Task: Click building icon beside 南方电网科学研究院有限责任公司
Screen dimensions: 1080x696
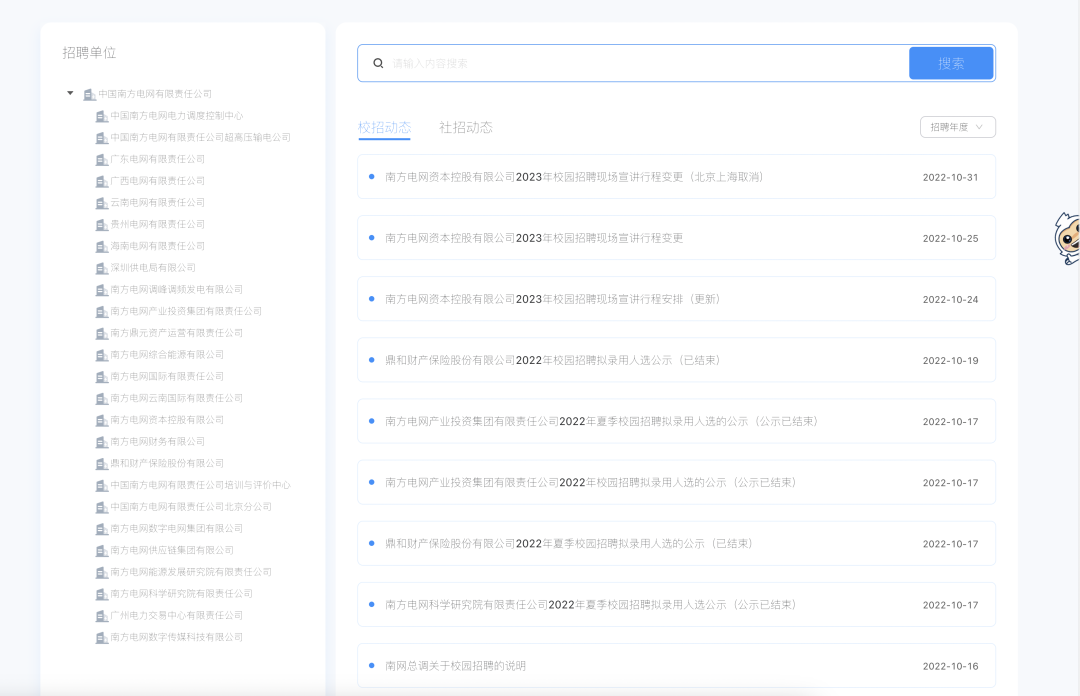Action: (102, 594)
